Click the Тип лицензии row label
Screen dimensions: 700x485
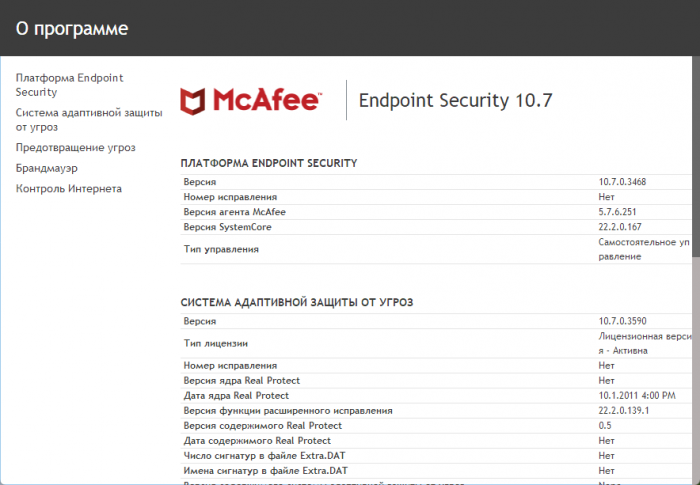point(217,343)
